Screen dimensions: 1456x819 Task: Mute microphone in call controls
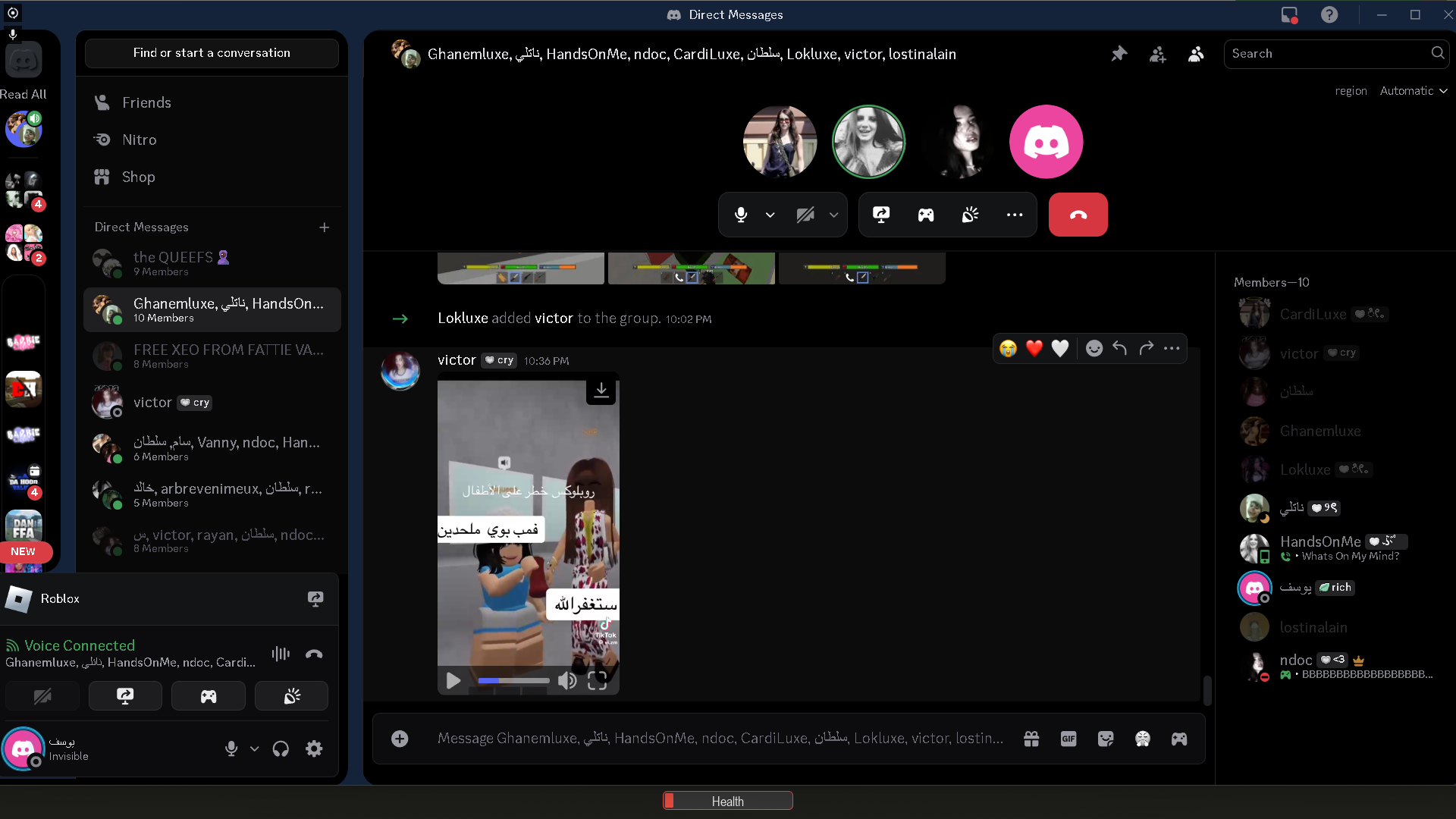pos(741,215)
